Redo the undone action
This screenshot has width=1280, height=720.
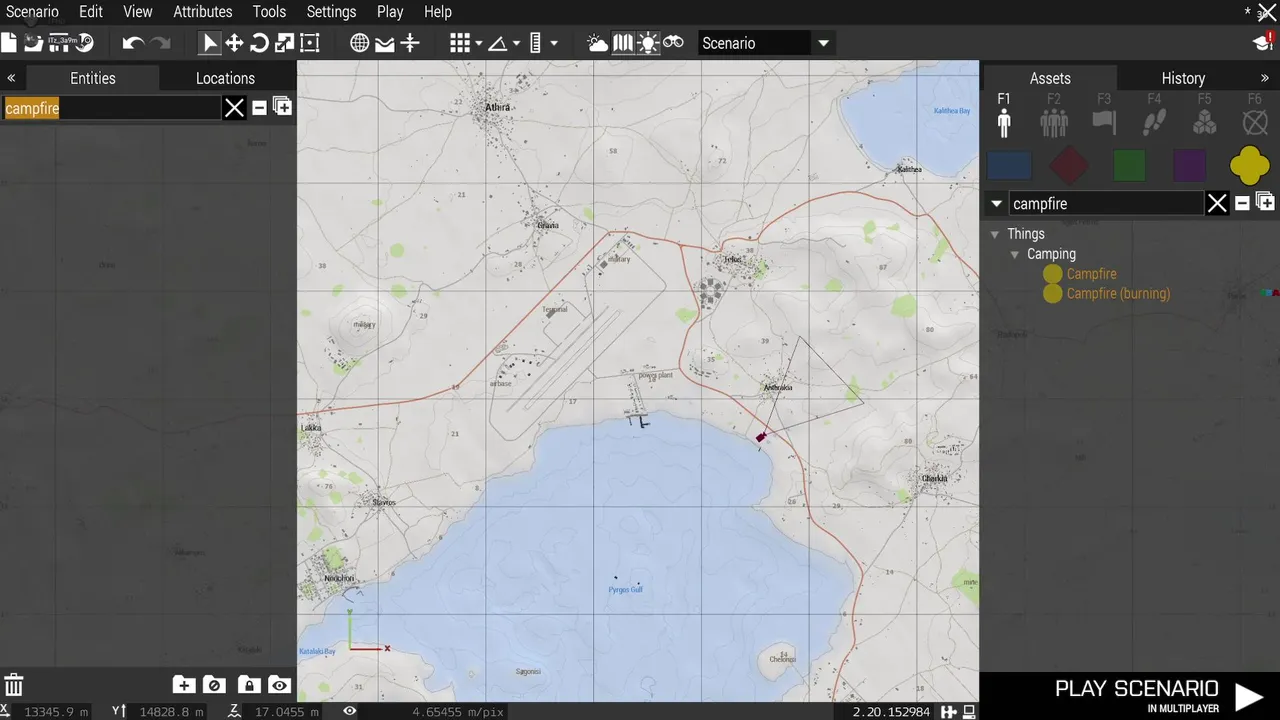click(x=160, y=43)
